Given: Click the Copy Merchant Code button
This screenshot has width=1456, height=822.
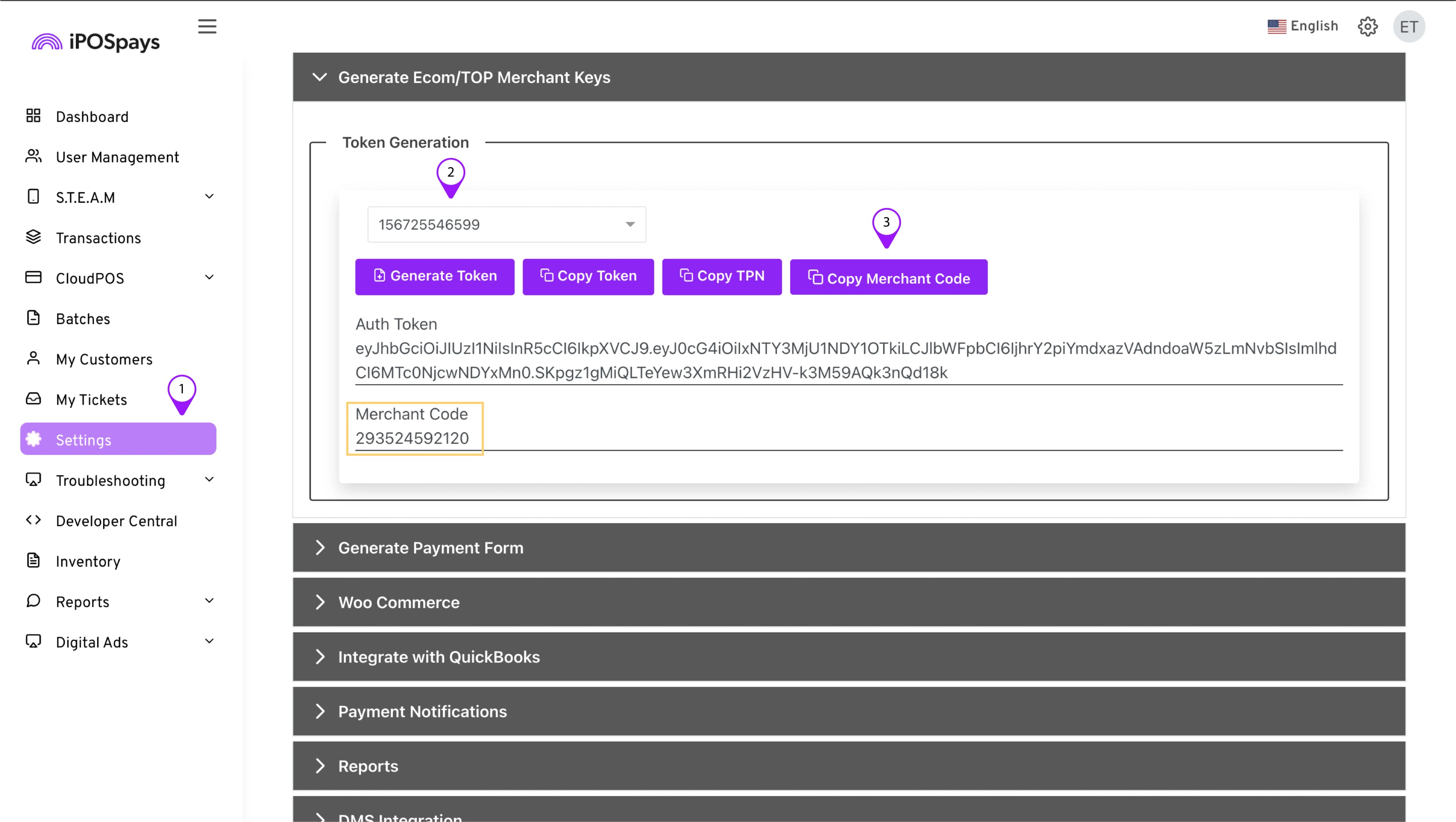Looking at the screenshot, I should (x=888, y=277).
